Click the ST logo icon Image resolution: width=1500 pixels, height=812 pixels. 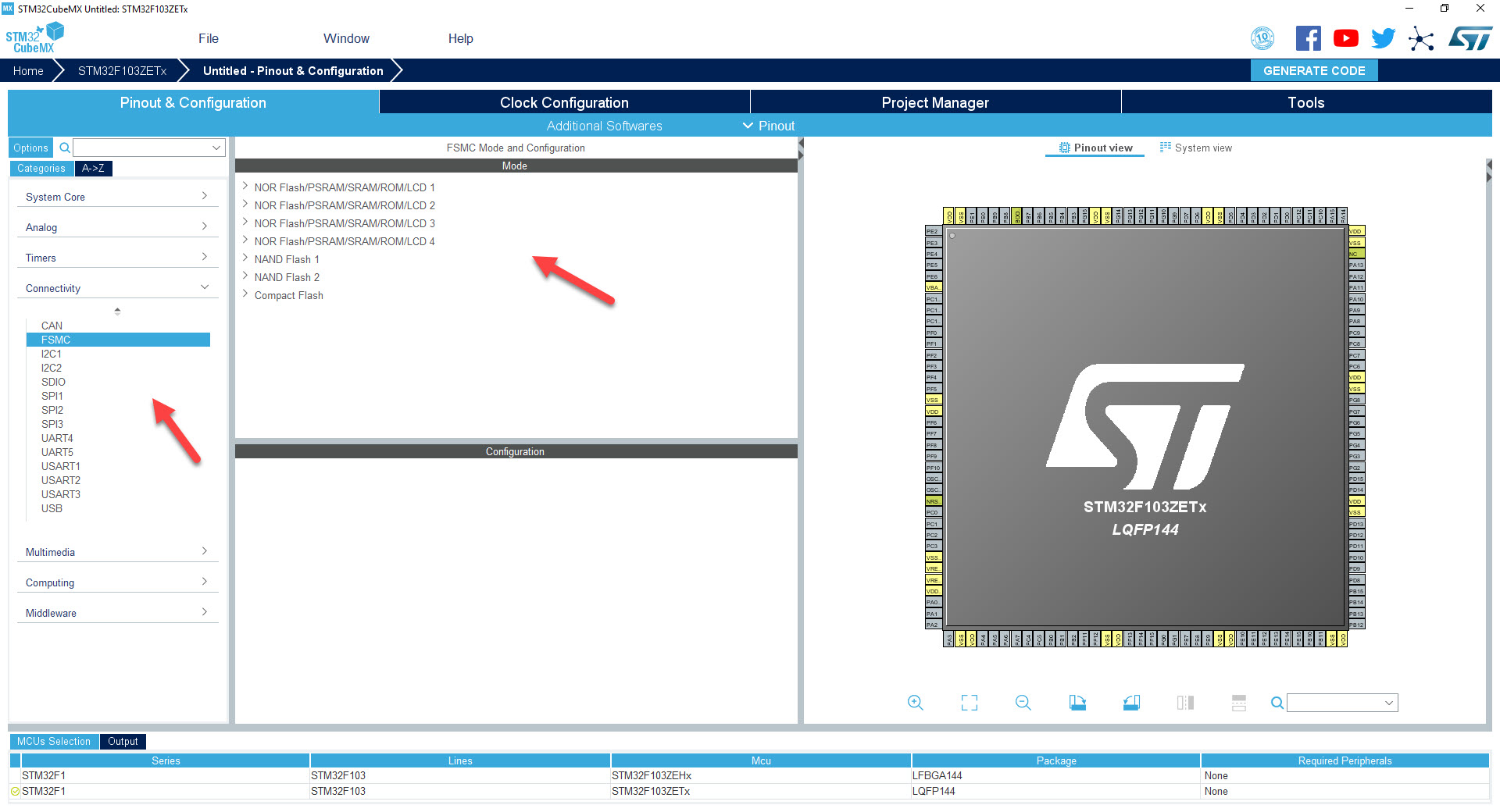pos(1470,38)
